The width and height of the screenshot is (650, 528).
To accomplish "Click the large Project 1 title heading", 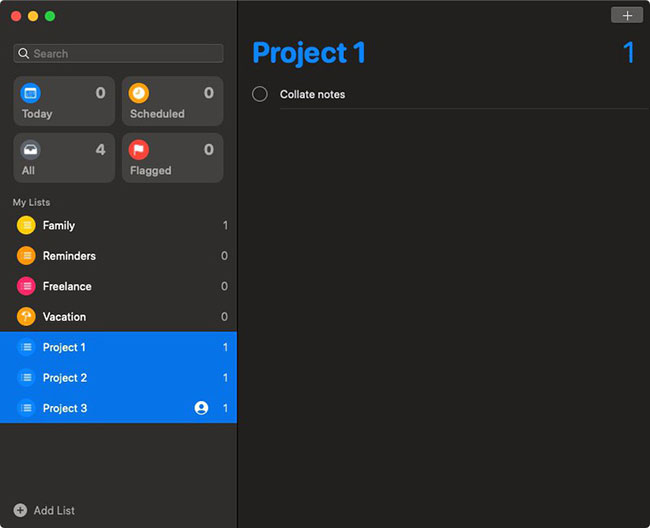I will (309, 53).
